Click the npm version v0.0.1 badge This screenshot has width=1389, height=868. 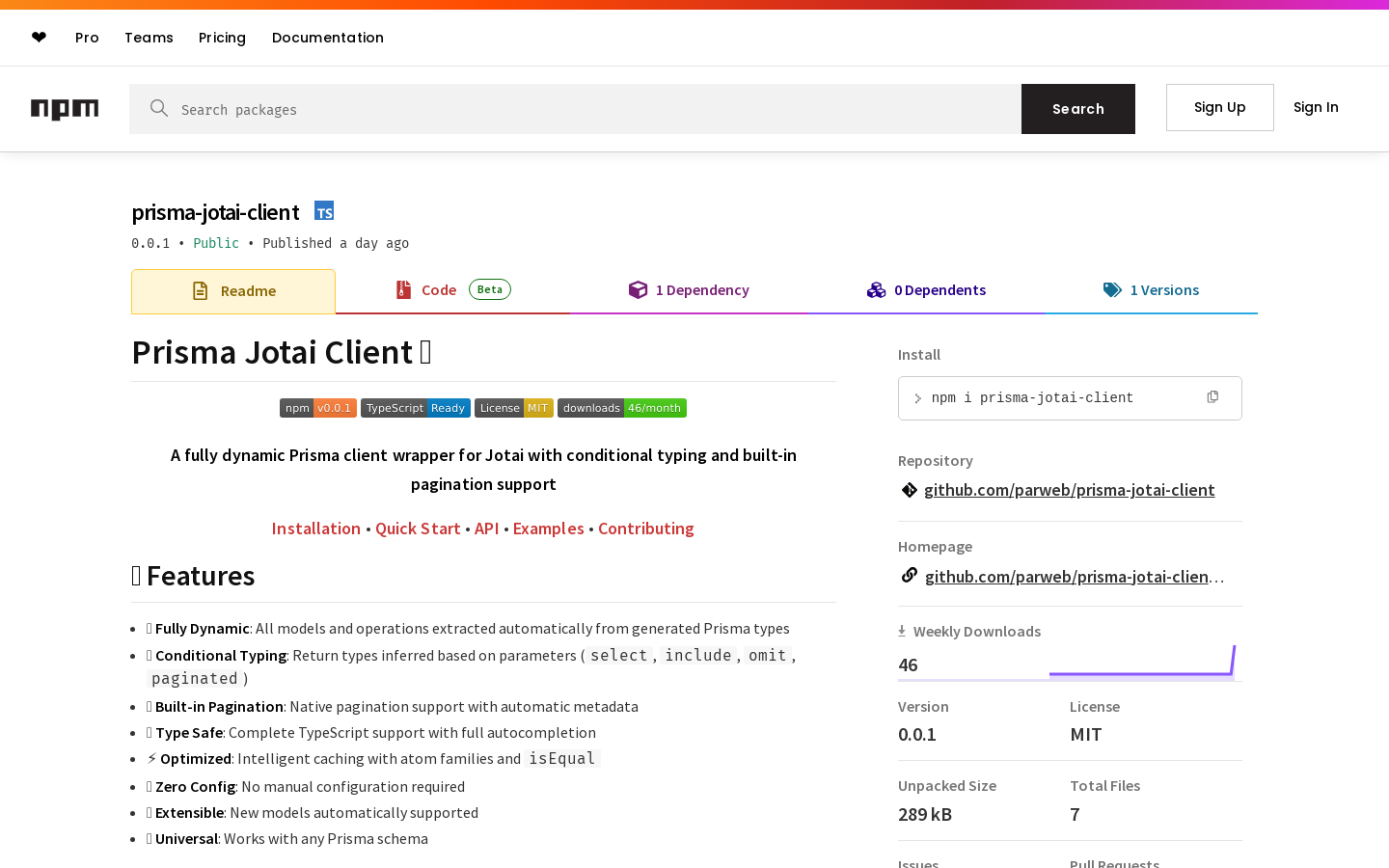318,408
